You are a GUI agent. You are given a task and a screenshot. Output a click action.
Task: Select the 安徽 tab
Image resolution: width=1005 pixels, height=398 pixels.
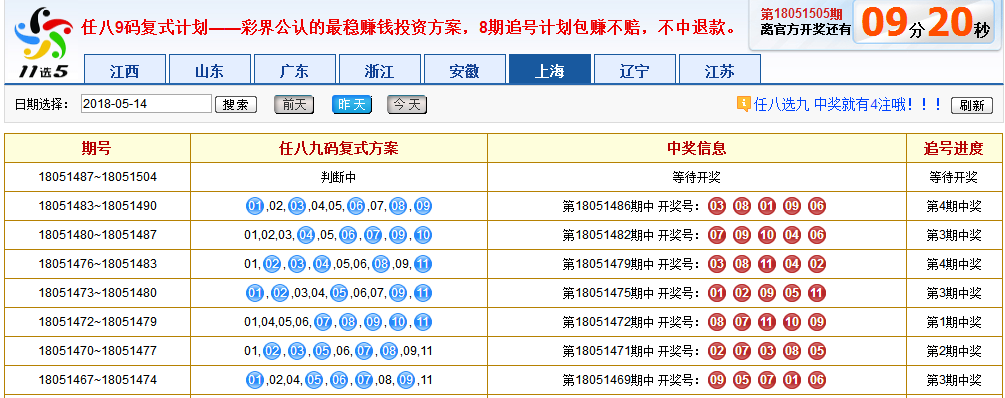click(464, 70)
